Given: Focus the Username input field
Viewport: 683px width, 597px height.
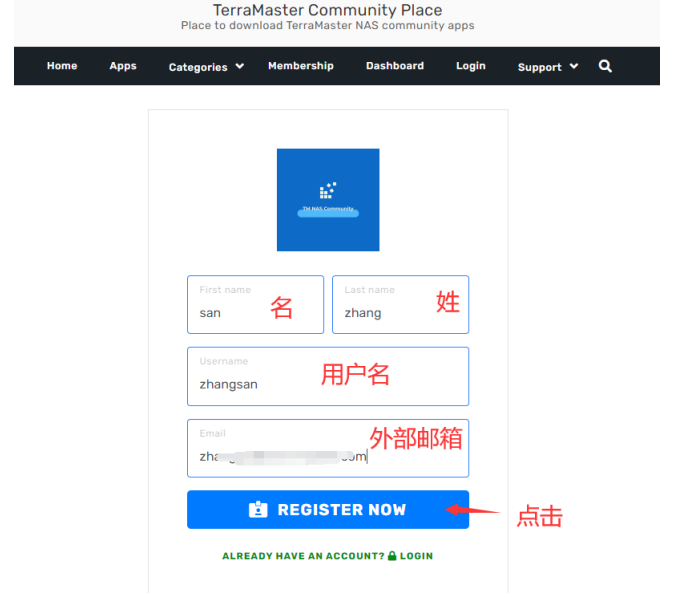Looking at the screenshot, I should pos(328,376).
